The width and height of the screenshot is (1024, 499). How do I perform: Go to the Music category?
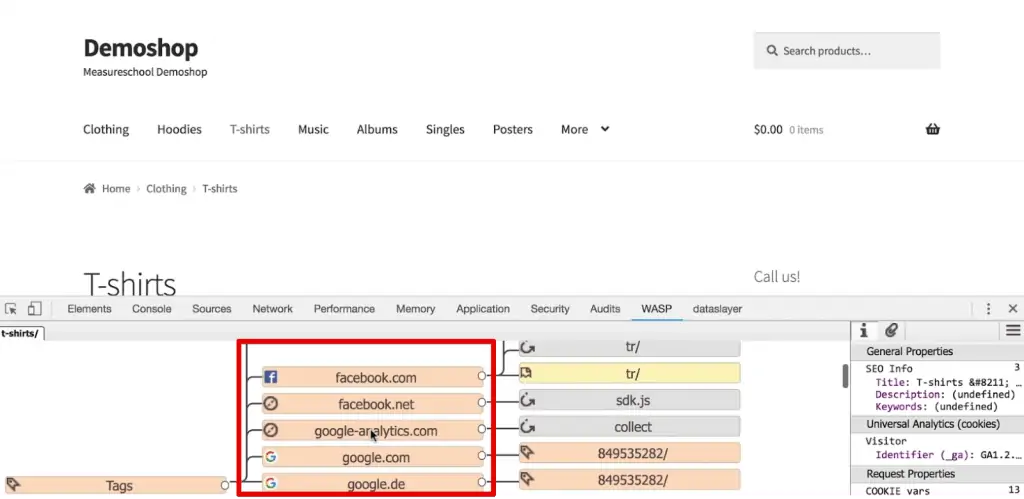[x=313, y=129]
